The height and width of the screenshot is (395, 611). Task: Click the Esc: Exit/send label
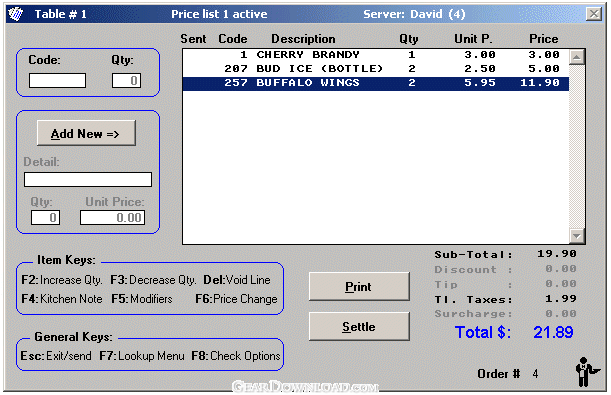pyautogui.click(x=56, y=356)
